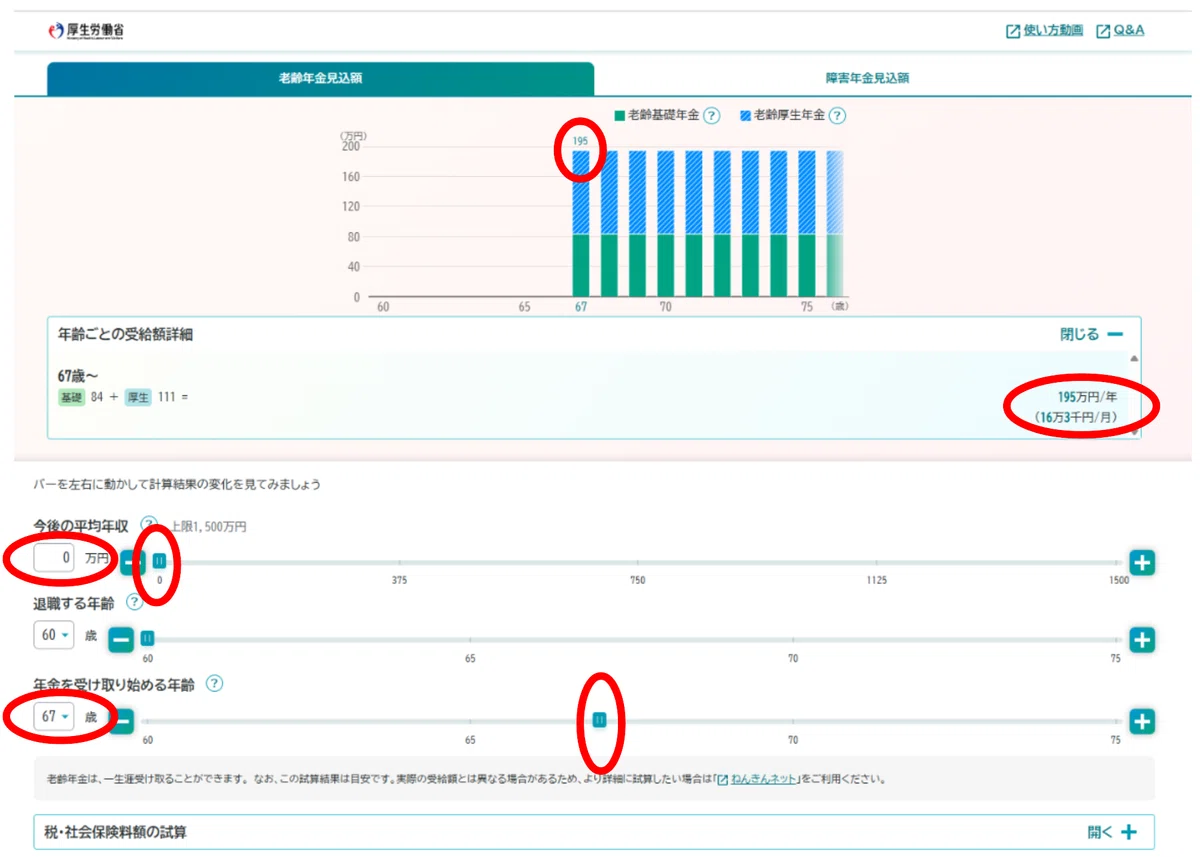Switch to the 老齢年金見込額 tab
This screenshot has width=1200, height=857.
320,78
